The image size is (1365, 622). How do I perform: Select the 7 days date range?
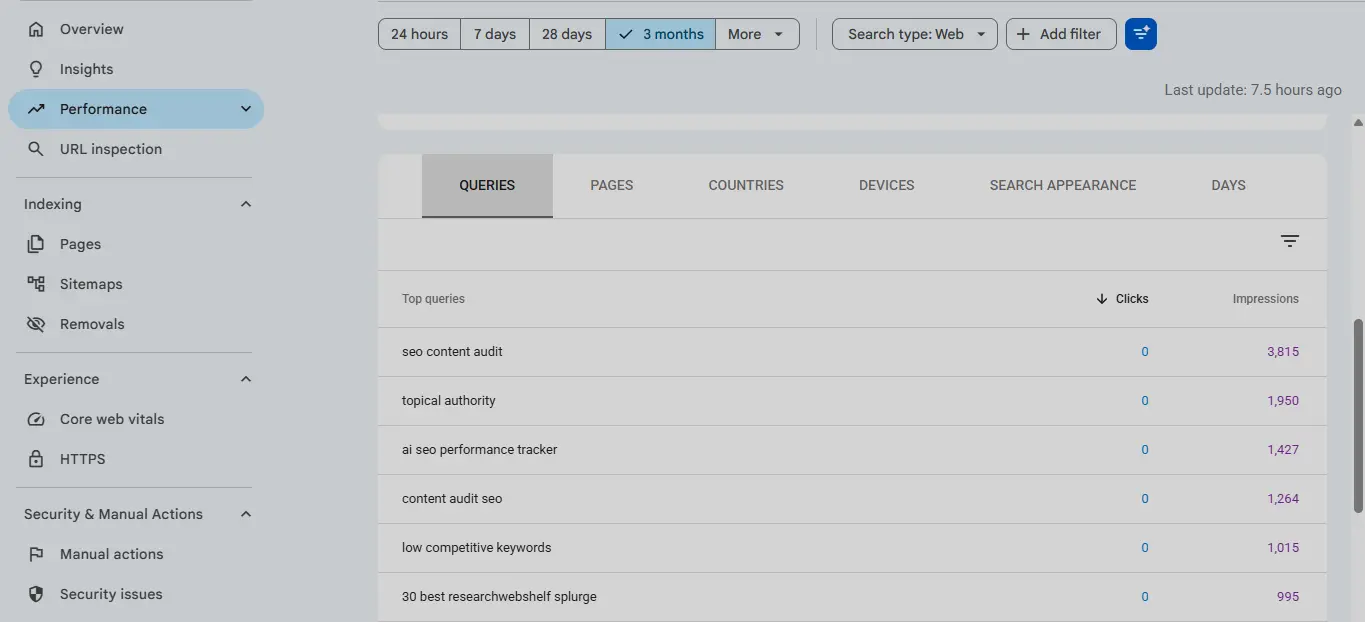[495, 34]
